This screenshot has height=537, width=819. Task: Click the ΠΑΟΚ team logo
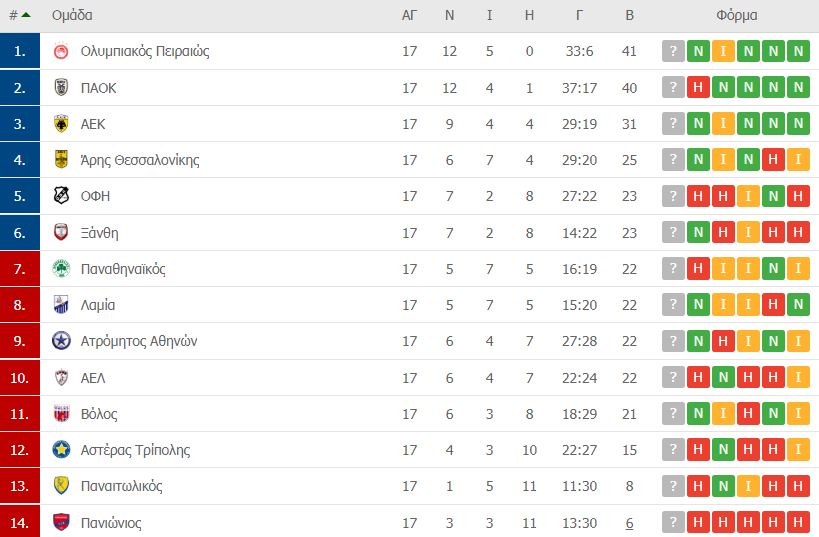tap(61, 87)
